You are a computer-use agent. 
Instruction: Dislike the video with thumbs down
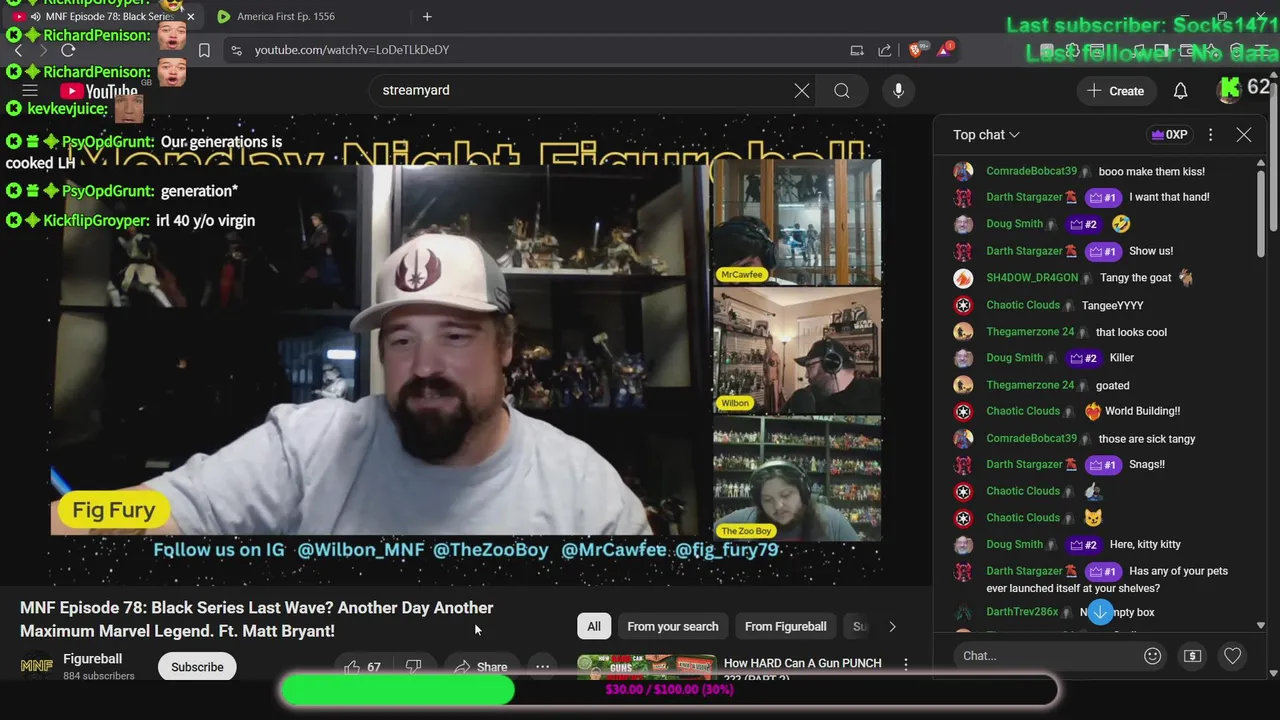[x=413, y=667]
